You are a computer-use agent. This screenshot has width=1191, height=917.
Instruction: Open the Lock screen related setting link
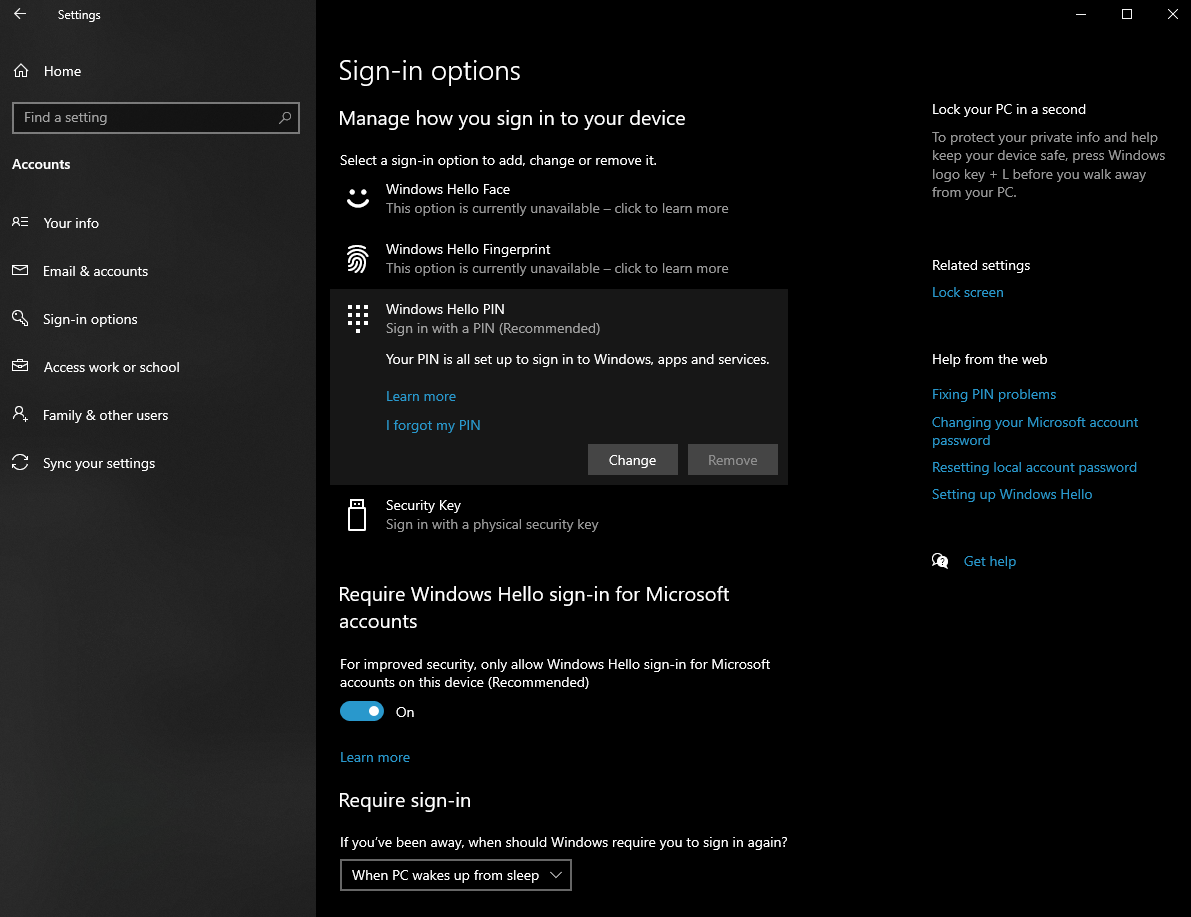967,292
